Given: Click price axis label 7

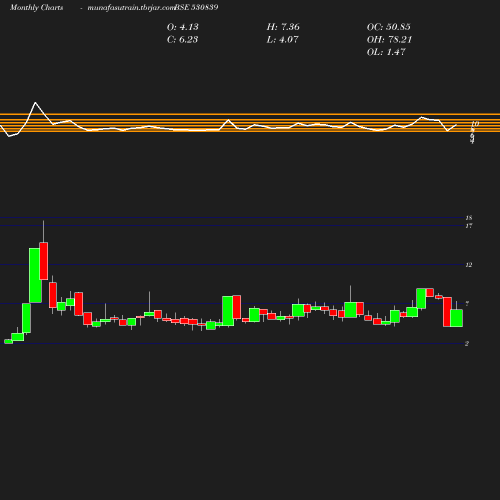Looking at the screenshot, I should point(467,303).
